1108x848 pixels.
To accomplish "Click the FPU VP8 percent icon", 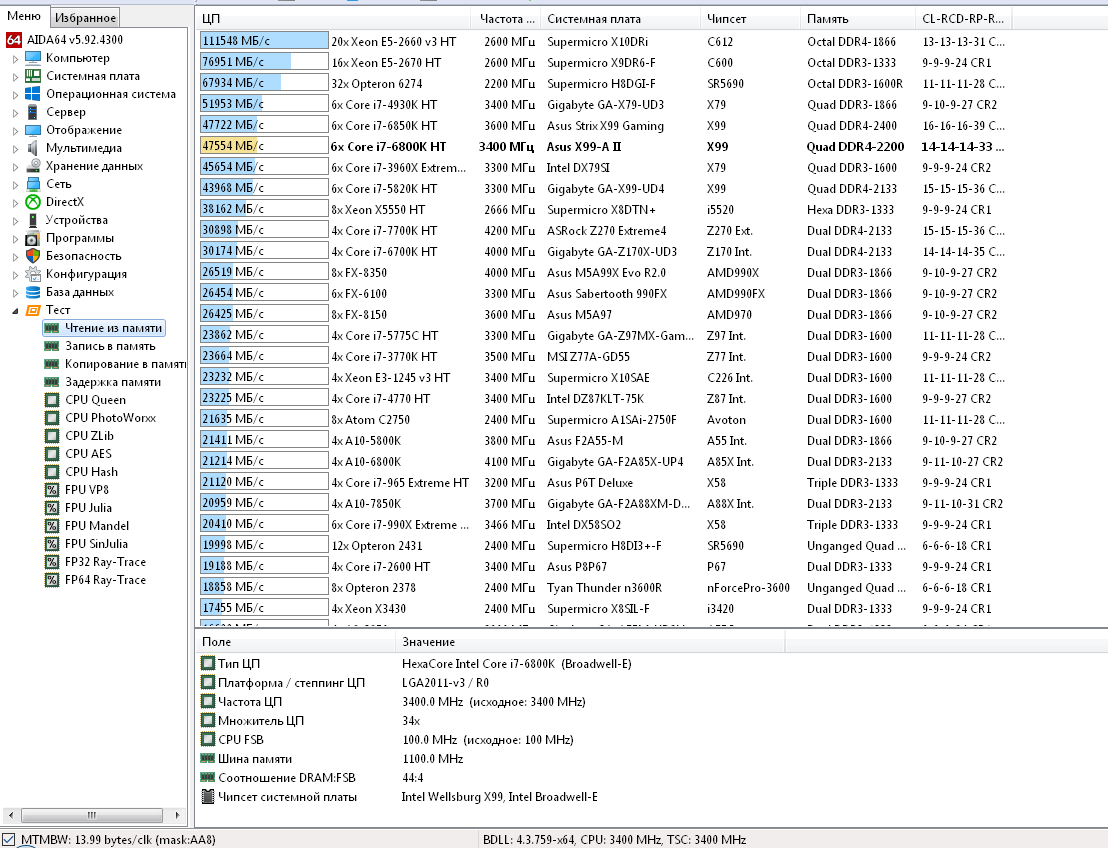I will click(52, 490).
